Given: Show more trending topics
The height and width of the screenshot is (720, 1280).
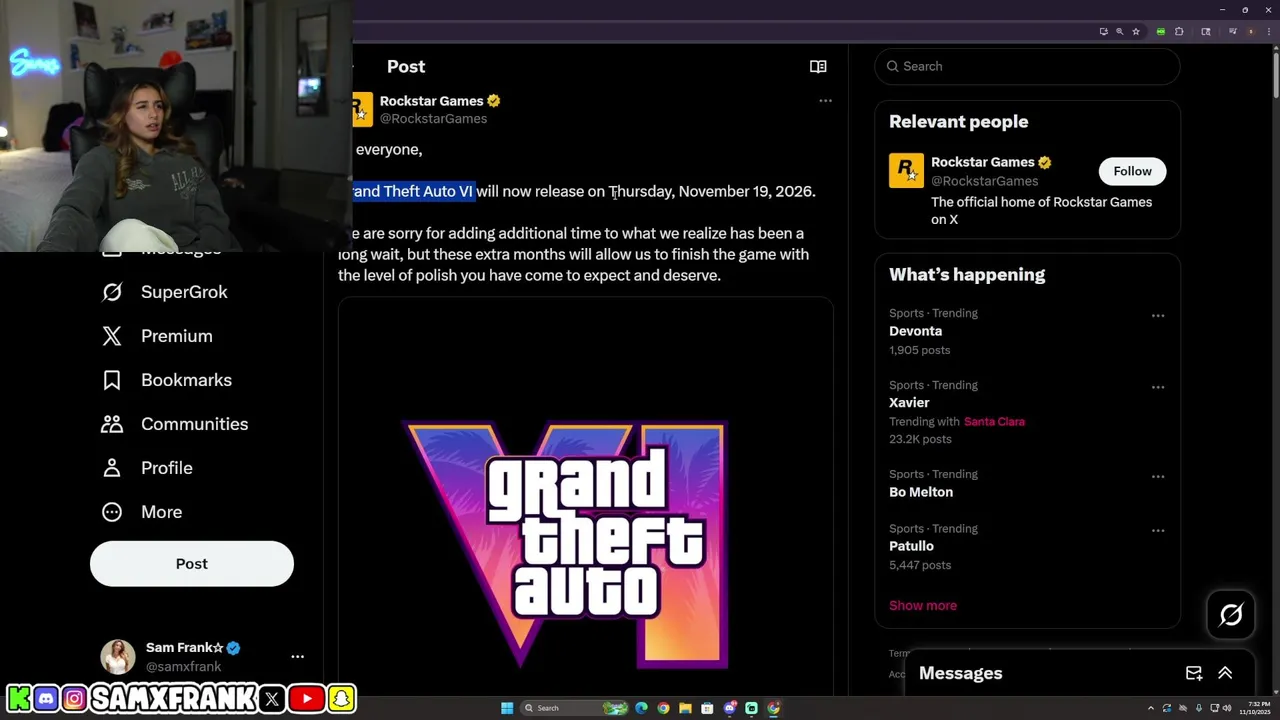Looking at the screenshot, I should coord(923,605).
